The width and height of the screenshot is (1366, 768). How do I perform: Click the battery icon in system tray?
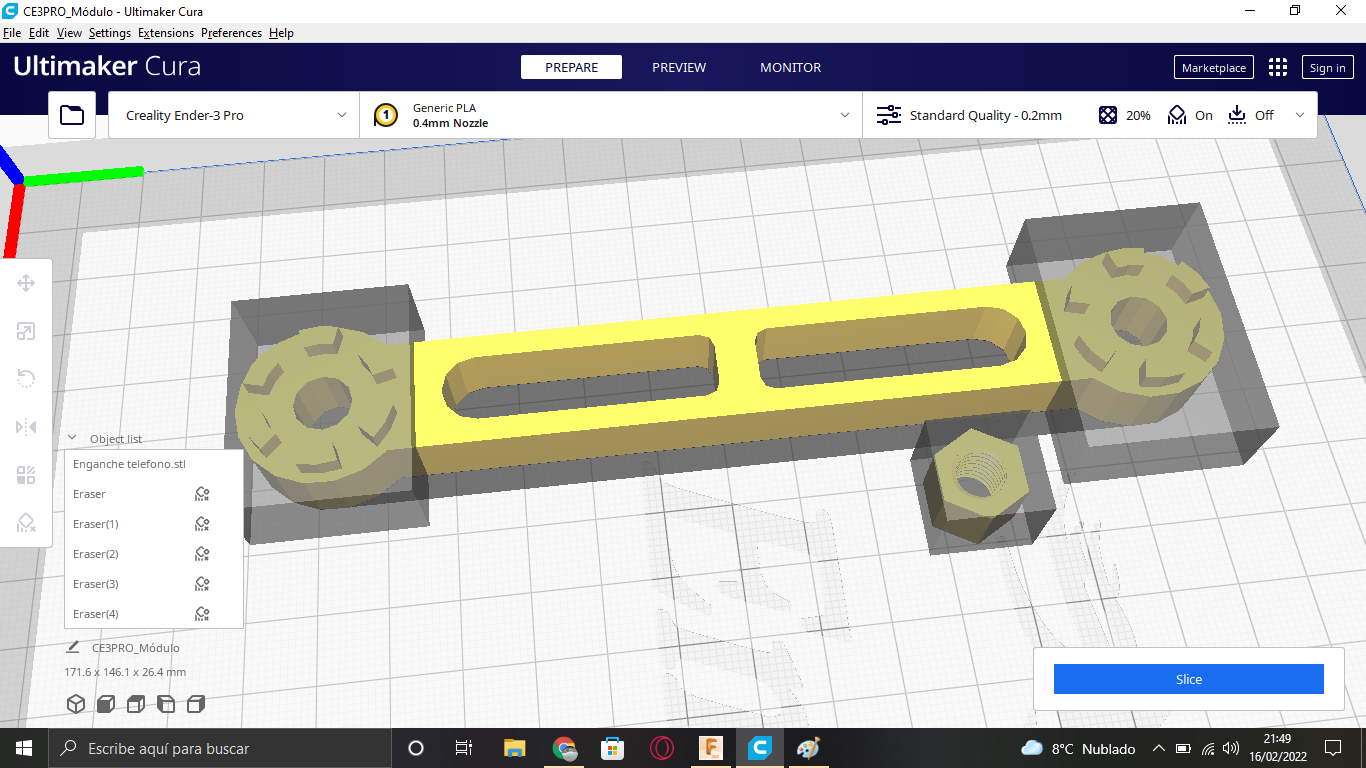tap(1183, 748)
